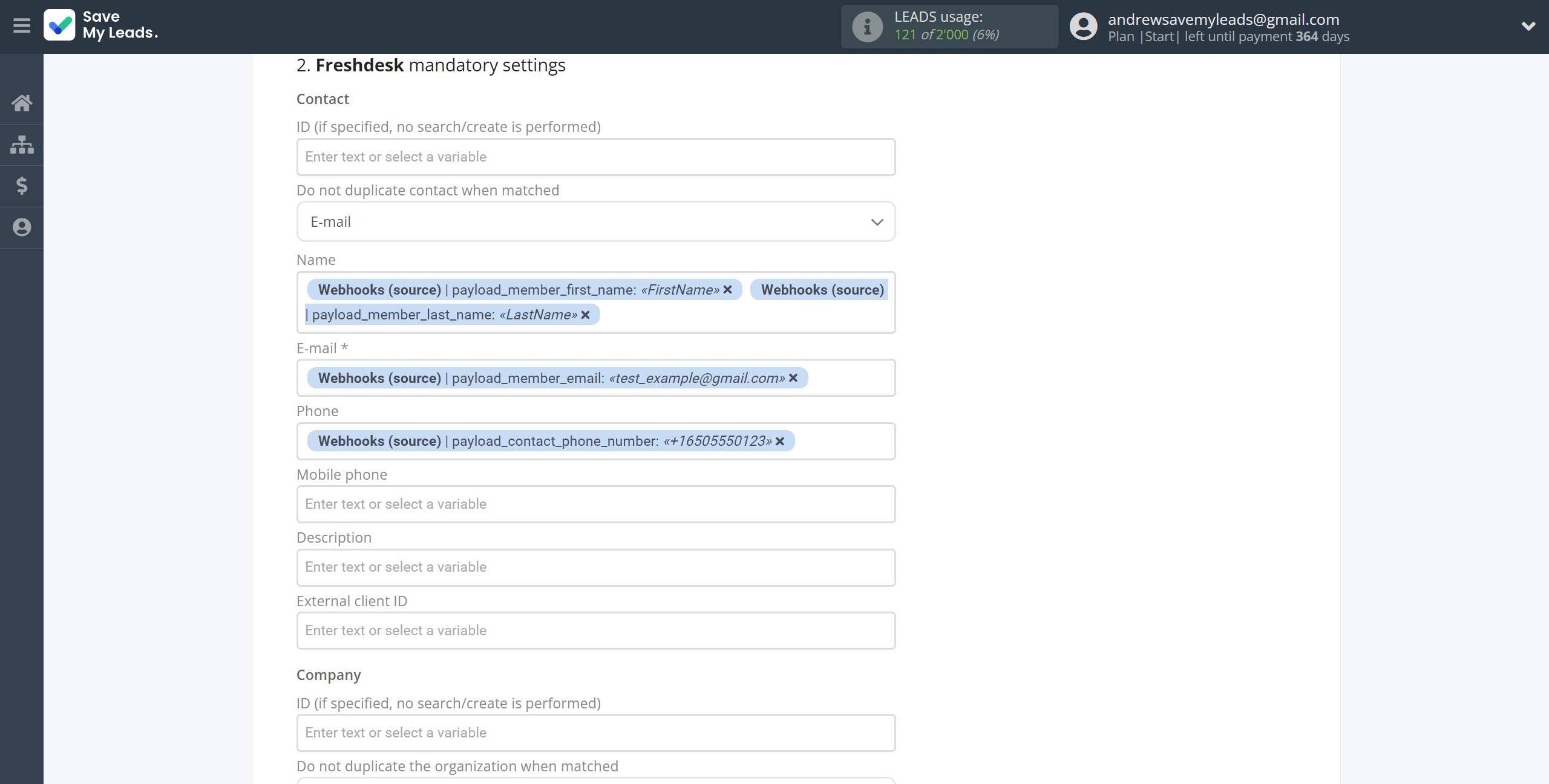Open the connections sitemap sidebar icon
Screen dimensions: 1549x784
coord(22,145)
